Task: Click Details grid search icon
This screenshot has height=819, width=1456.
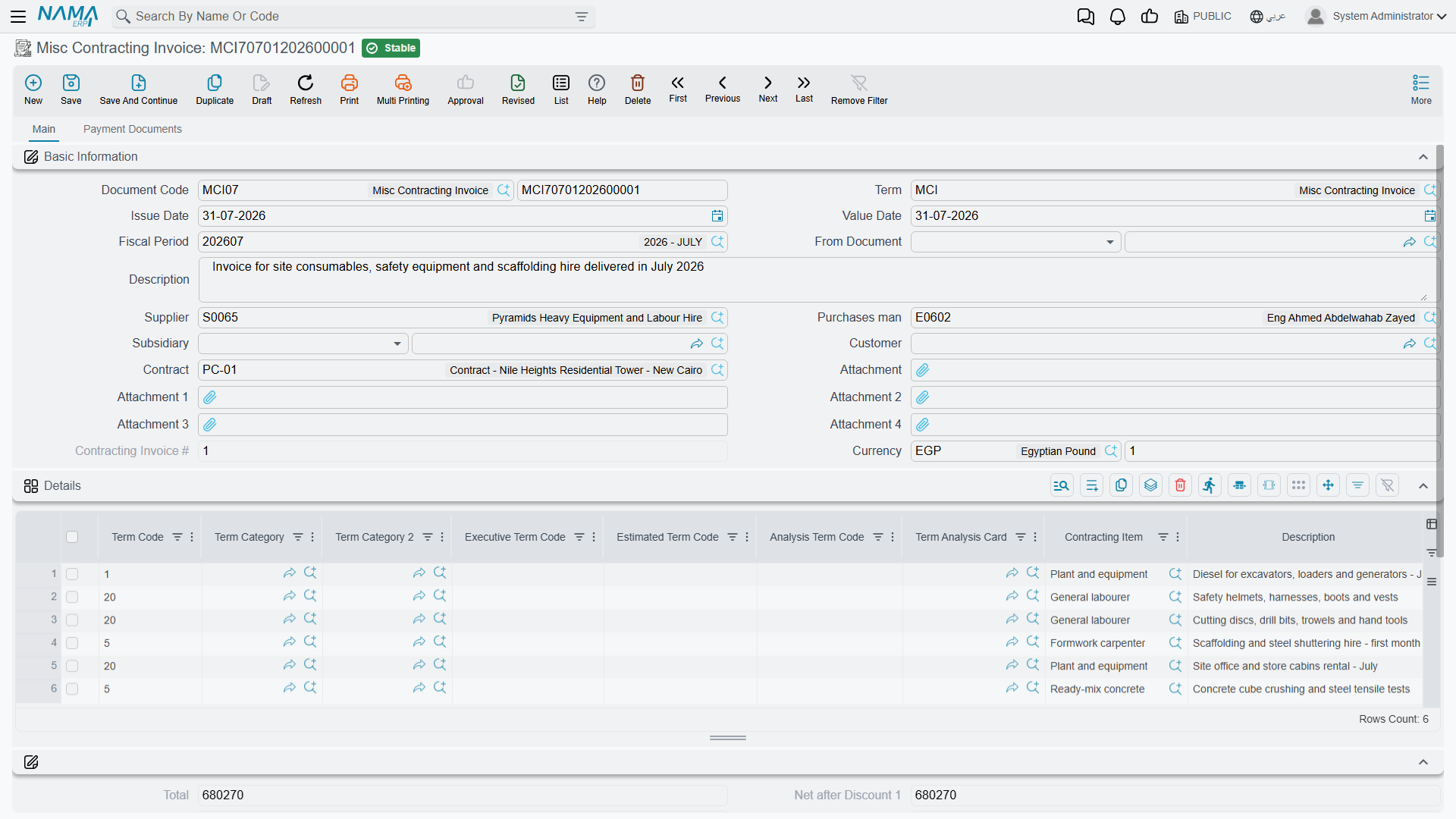Action: click(1062, 485)
